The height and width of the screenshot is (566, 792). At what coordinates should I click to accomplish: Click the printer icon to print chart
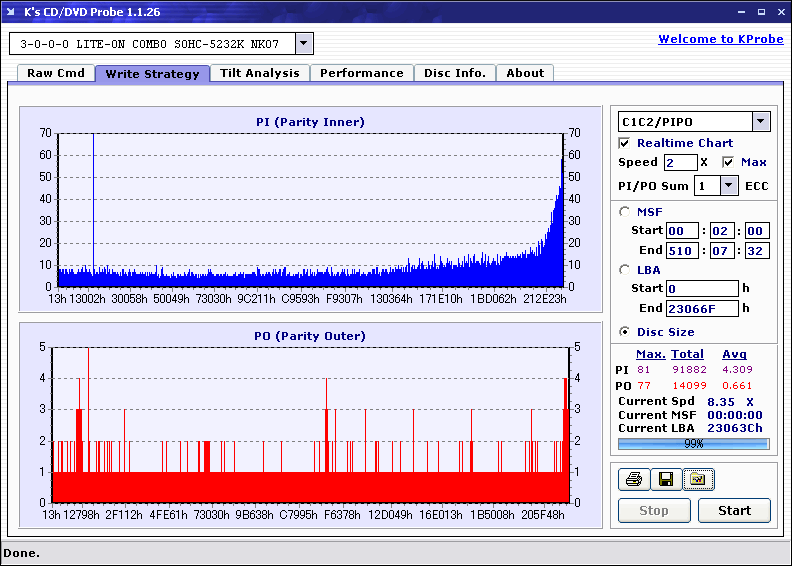click(633, 480)
